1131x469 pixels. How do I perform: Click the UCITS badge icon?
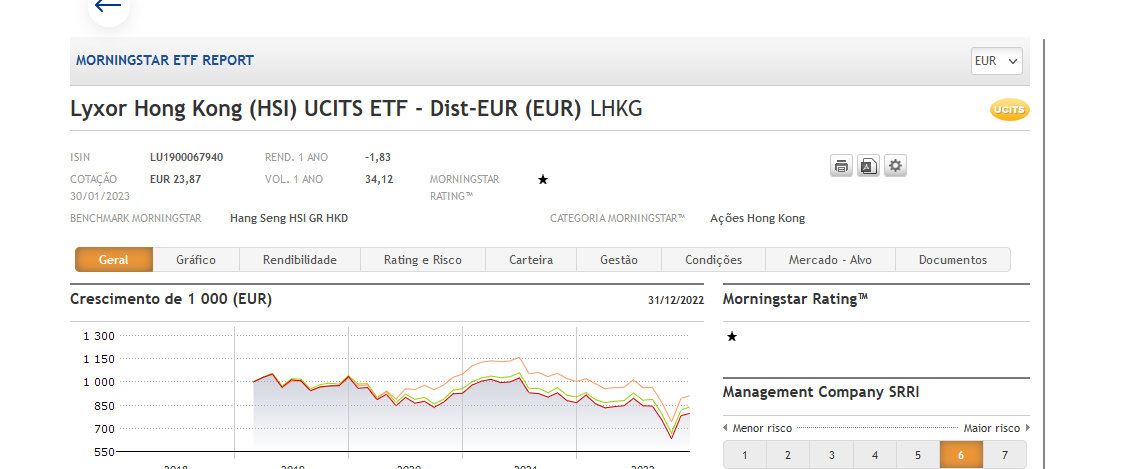(1009, 110)
